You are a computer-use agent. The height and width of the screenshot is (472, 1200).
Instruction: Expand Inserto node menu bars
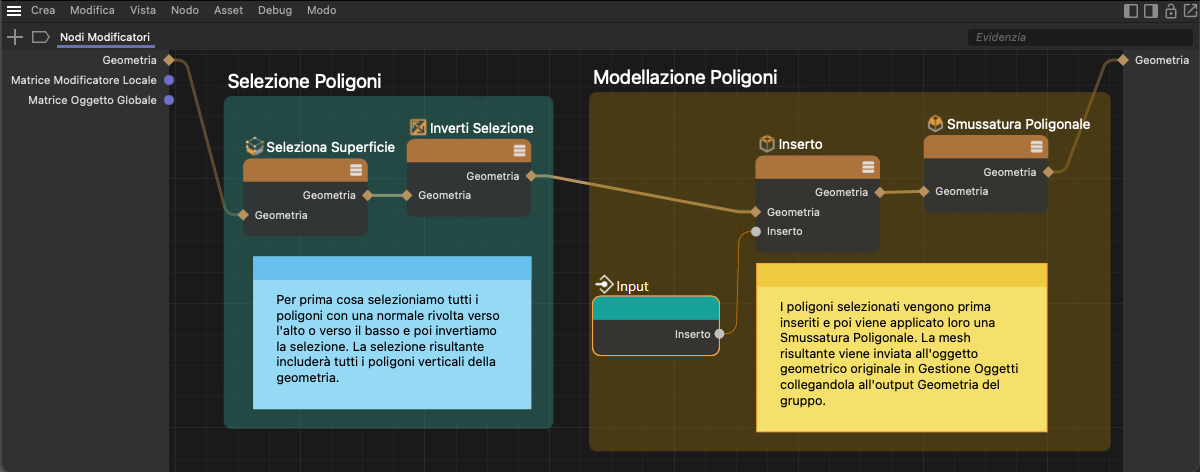(x=868, y=167)
